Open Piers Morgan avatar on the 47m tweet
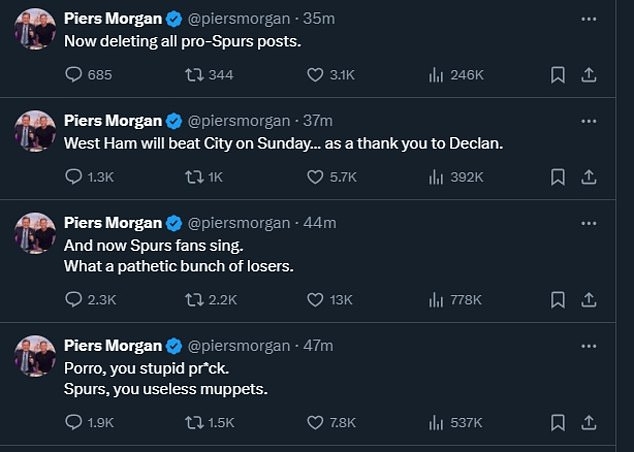The height and width of the screenshot is (452, 634). click(35, 356)
